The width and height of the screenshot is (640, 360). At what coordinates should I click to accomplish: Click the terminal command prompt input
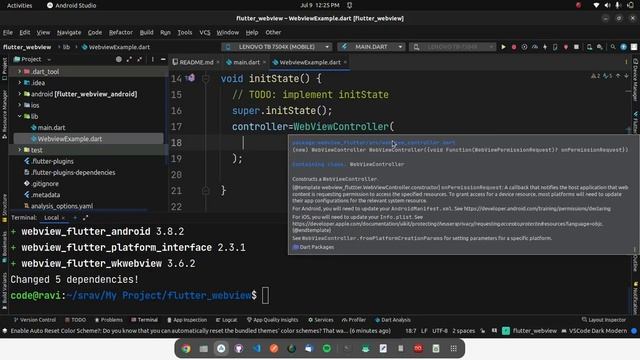265,296
